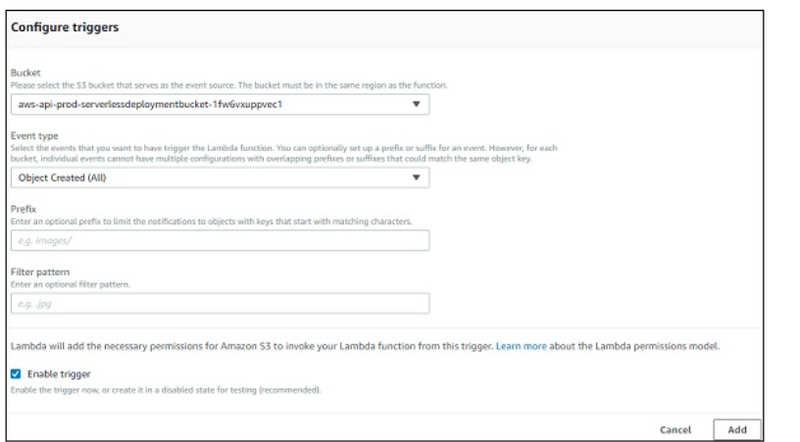Click the arrow beside Object Created (All)

tap(417, 178)
